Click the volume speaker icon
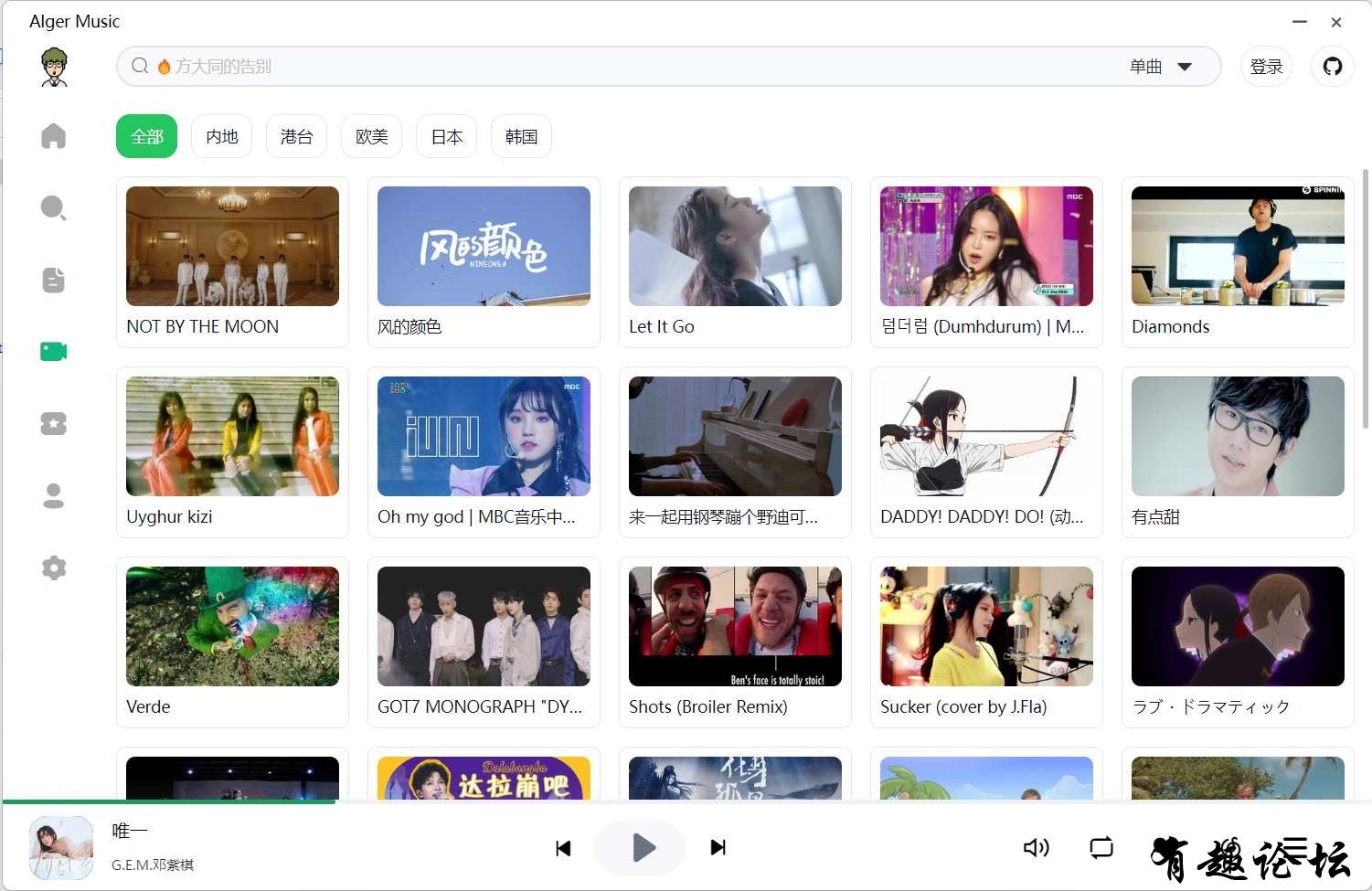This screenshot has height=891, width=1372. (1036, 848)
